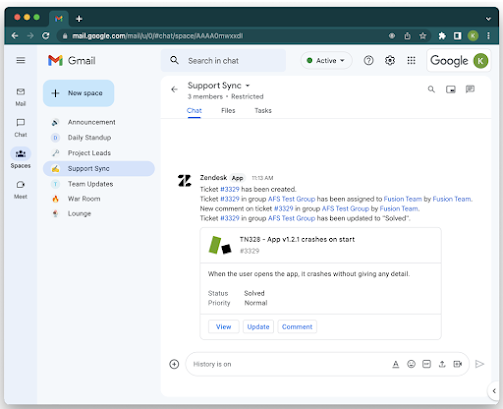Open #3329 link in 'has been created' line
Viewport: 503px width, 409px height.
[x=230, y=189]
